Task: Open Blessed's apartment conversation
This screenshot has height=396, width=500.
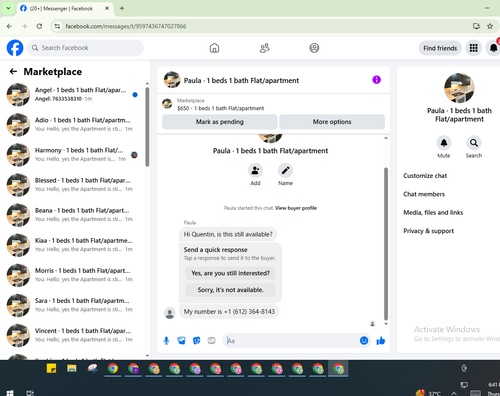Action: tap(73, 185)
